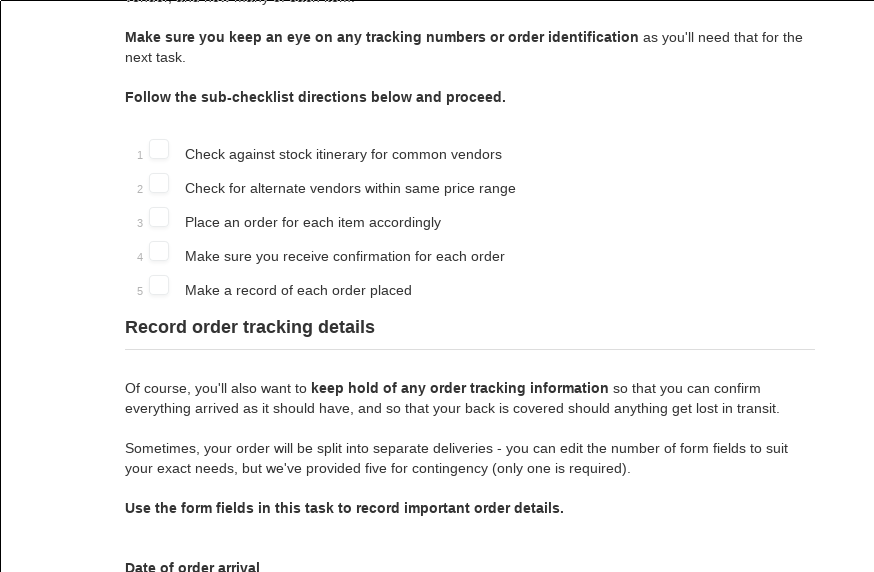Mark 'Place an order for each item' done

[159, 217]
